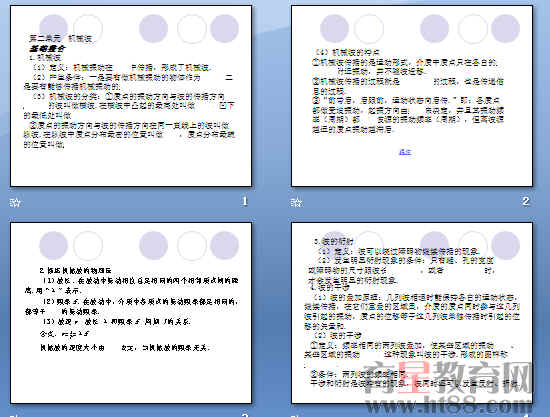Click the 第二单元 机械波 title text
Viewport: 550px width, 417px height.
[60, 39]
